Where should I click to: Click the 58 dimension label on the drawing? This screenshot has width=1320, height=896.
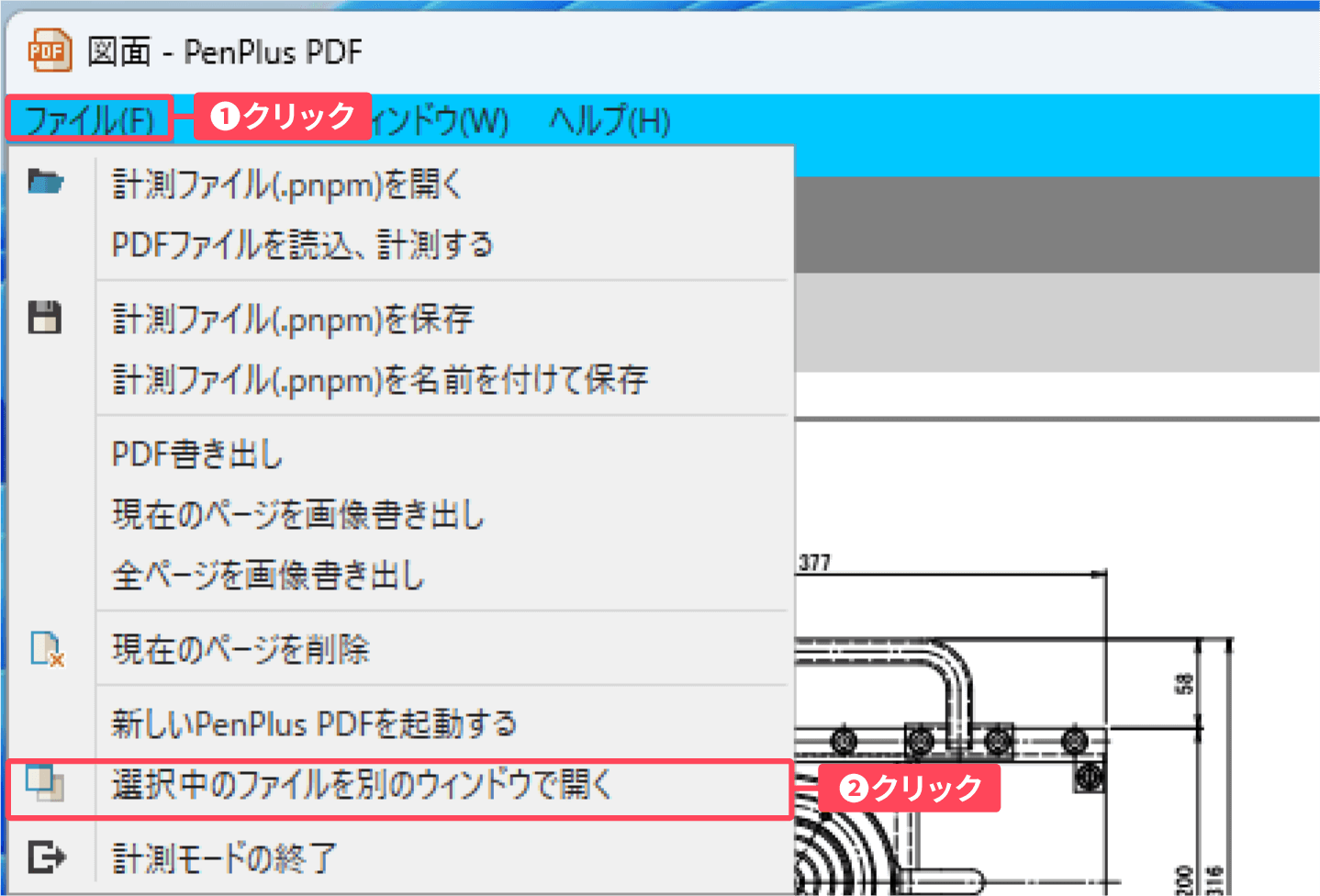[x=1185, y=683]
